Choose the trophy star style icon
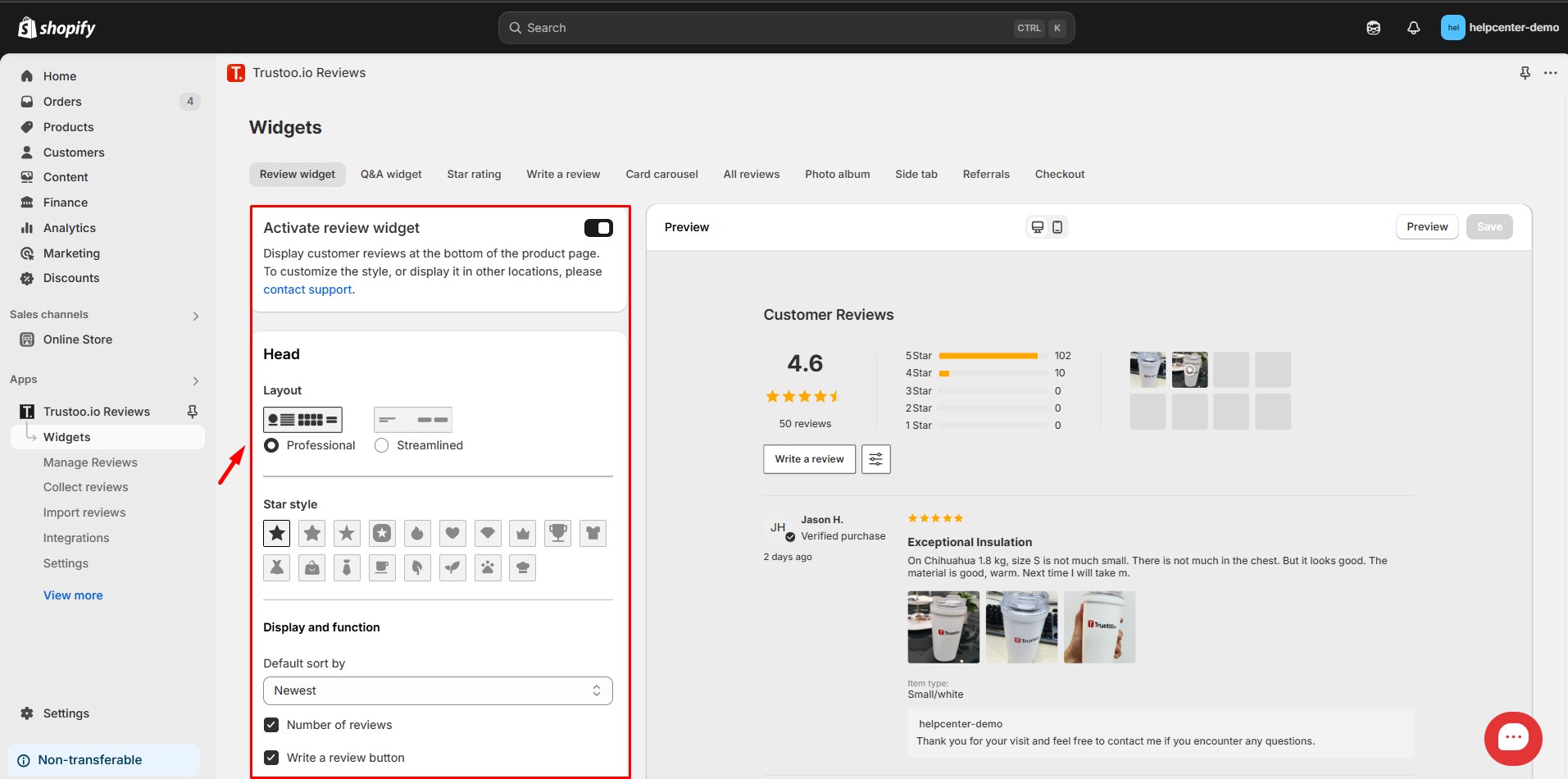This screenshot has height=779, width=1568. [x=558, y=534]
